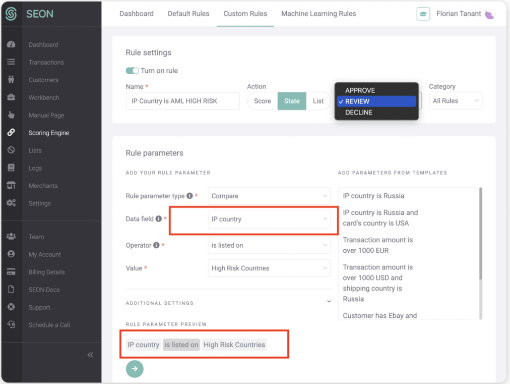Image resolution: width=510 pixels, height=384 pixels.
Task: Select the Score action option
Action: point(262,101)
